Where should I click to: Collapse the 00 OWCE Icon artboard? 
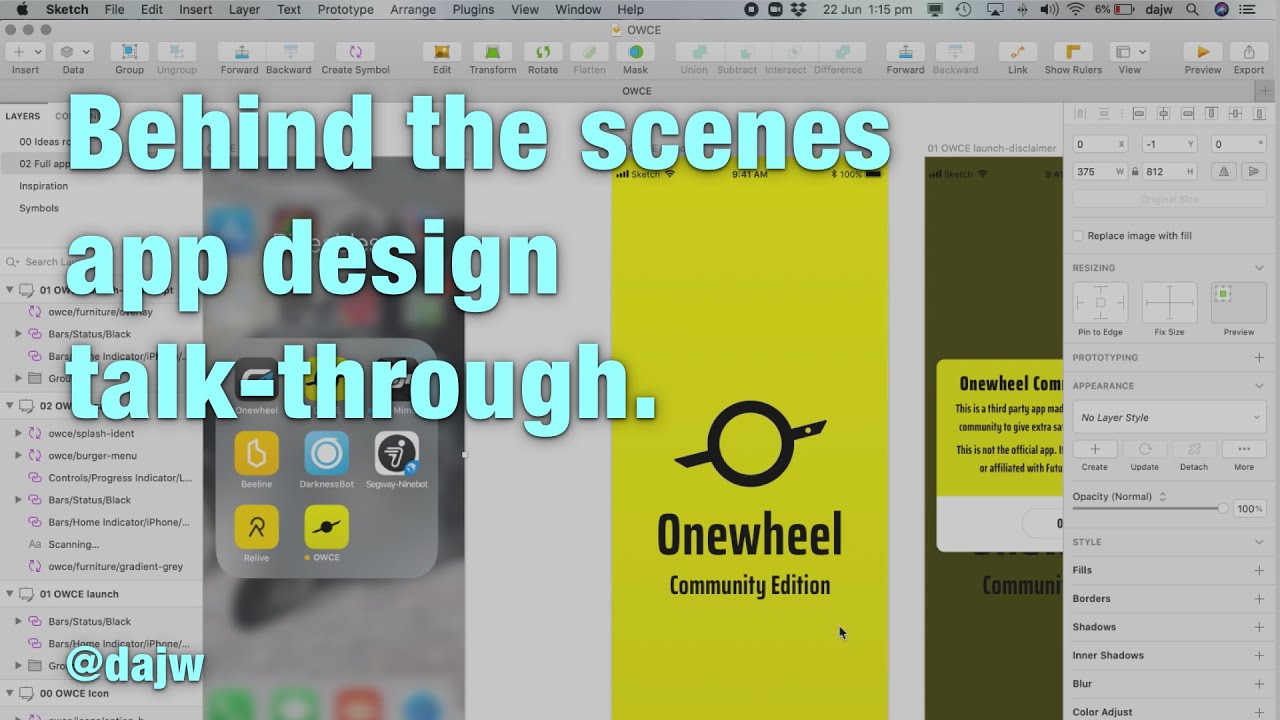(10, 693)
